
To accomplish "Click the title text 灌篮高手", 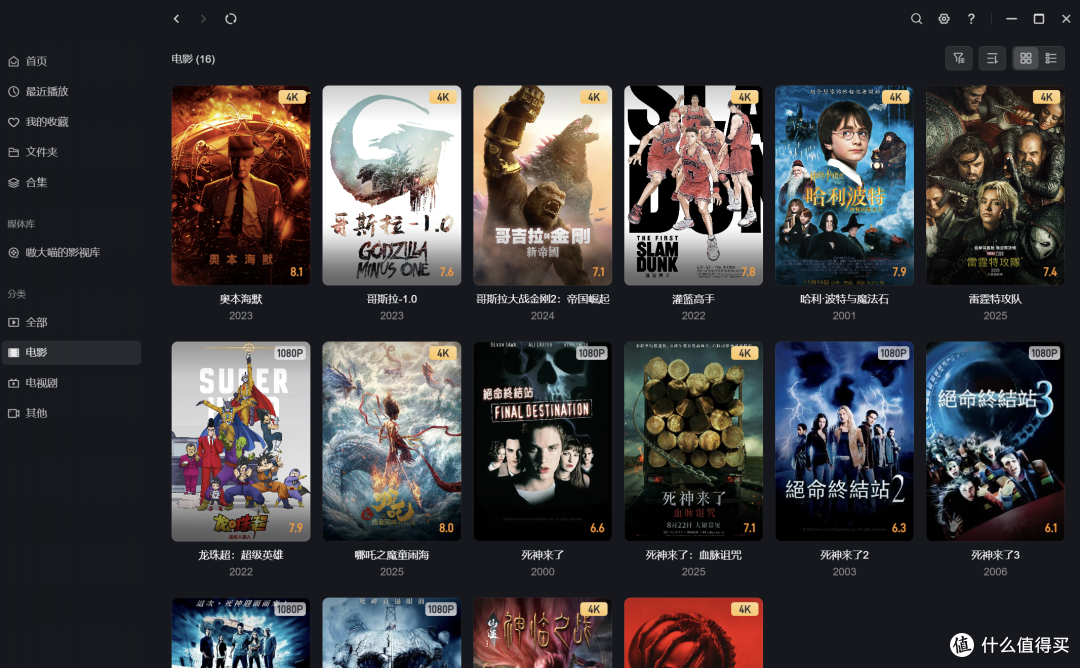I will [x=694, y=299].
